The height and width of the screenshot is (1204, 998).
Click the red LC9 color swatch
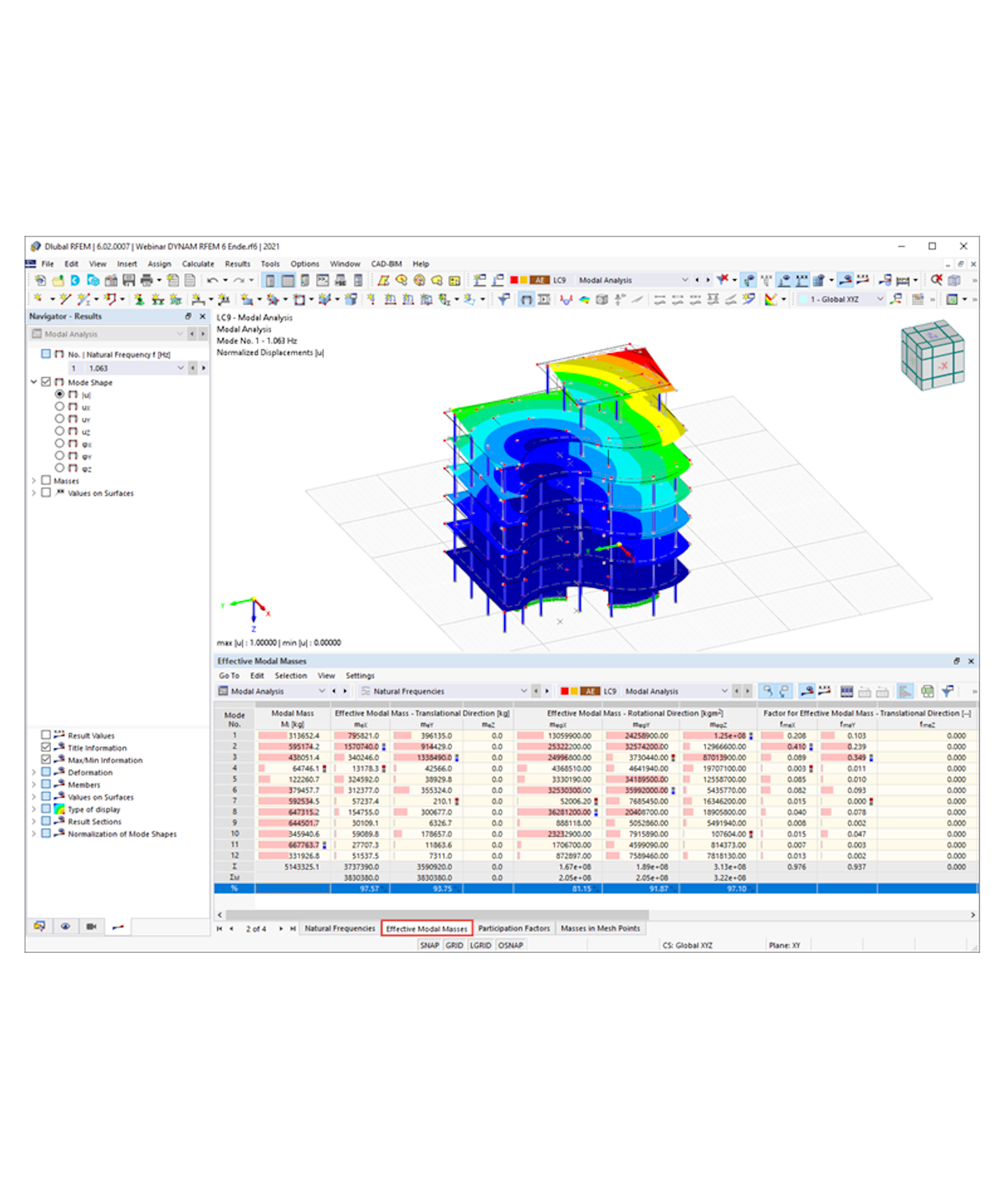coord(514,280)
